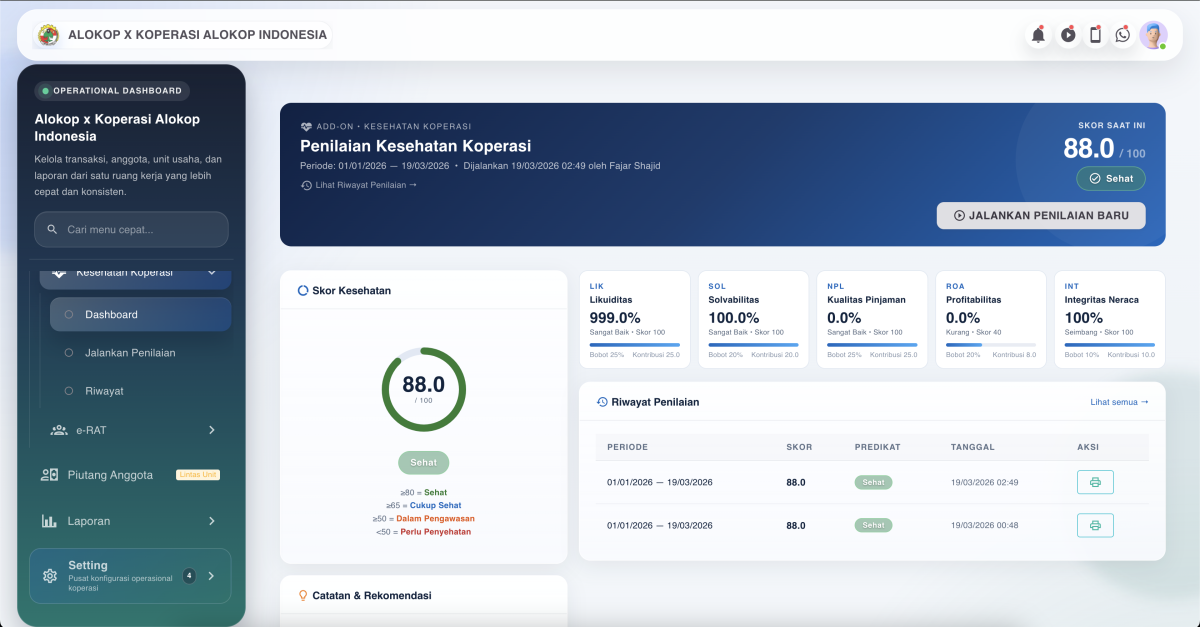Click the Piutang Anggota card icon
Image resolution: width=1200 pixels, height=627 pixels.
[47, 475]
